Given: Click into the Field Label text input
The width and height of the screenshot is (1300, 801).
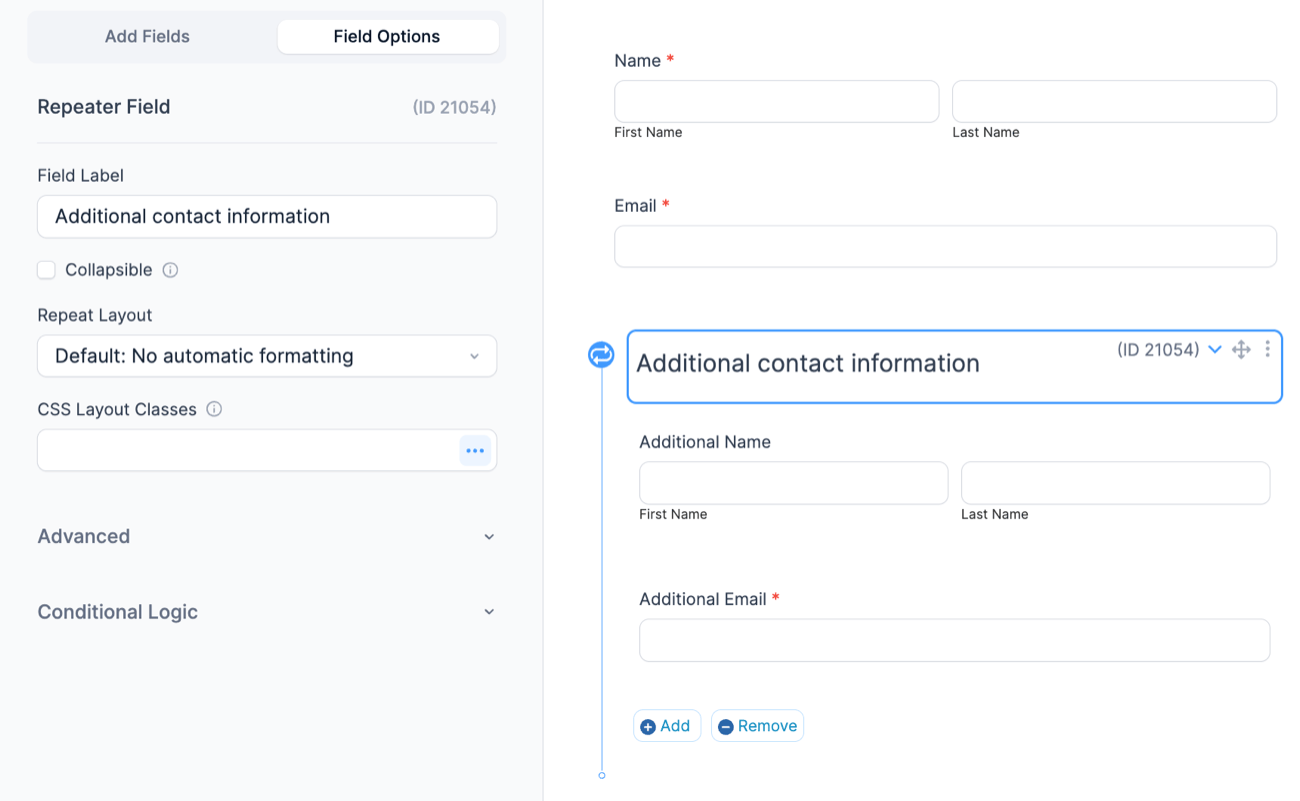Looking at the screenshot, I should coord(267,217).
